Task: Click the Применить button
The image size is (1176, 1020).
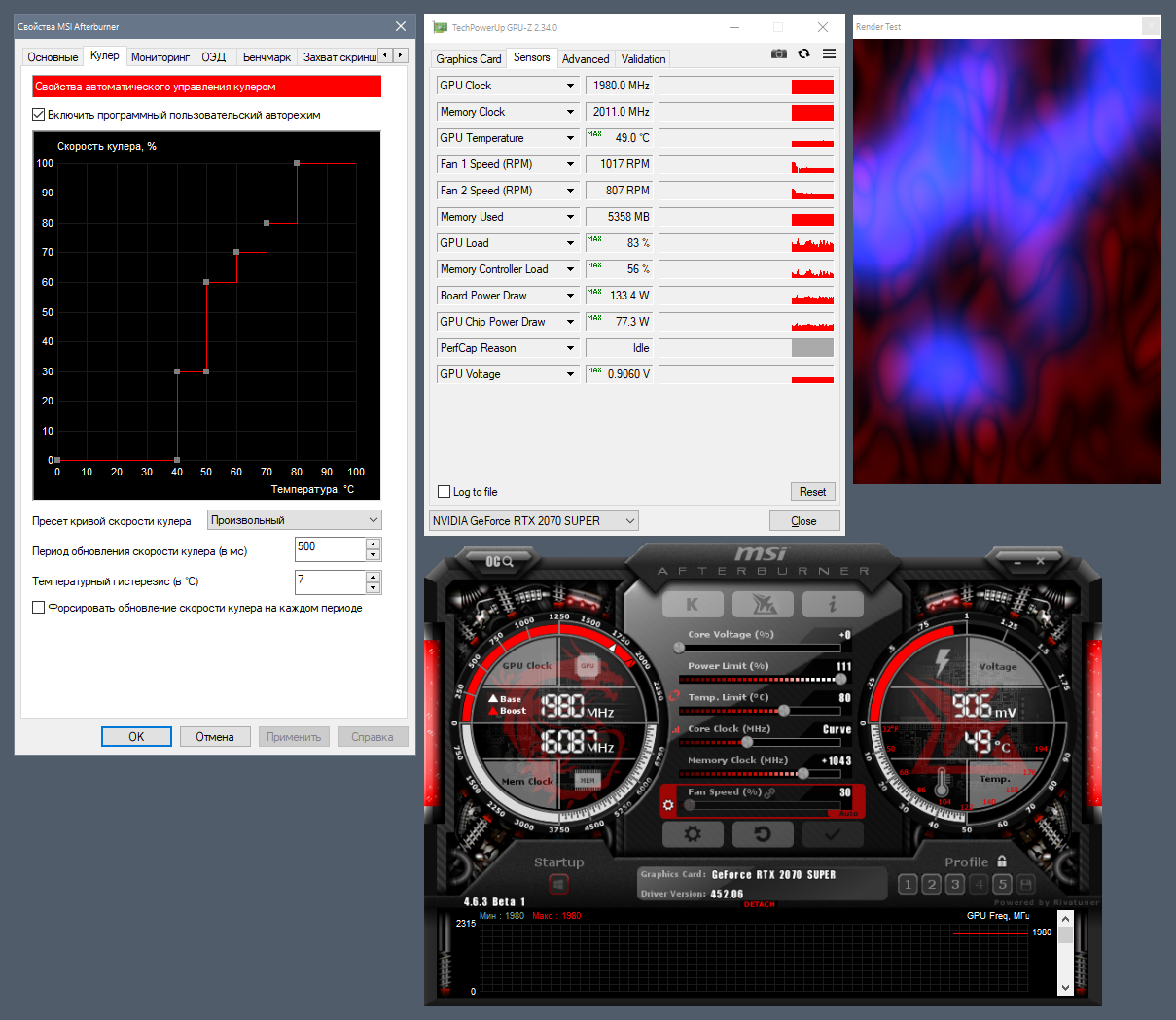Action: click(294, 737)
